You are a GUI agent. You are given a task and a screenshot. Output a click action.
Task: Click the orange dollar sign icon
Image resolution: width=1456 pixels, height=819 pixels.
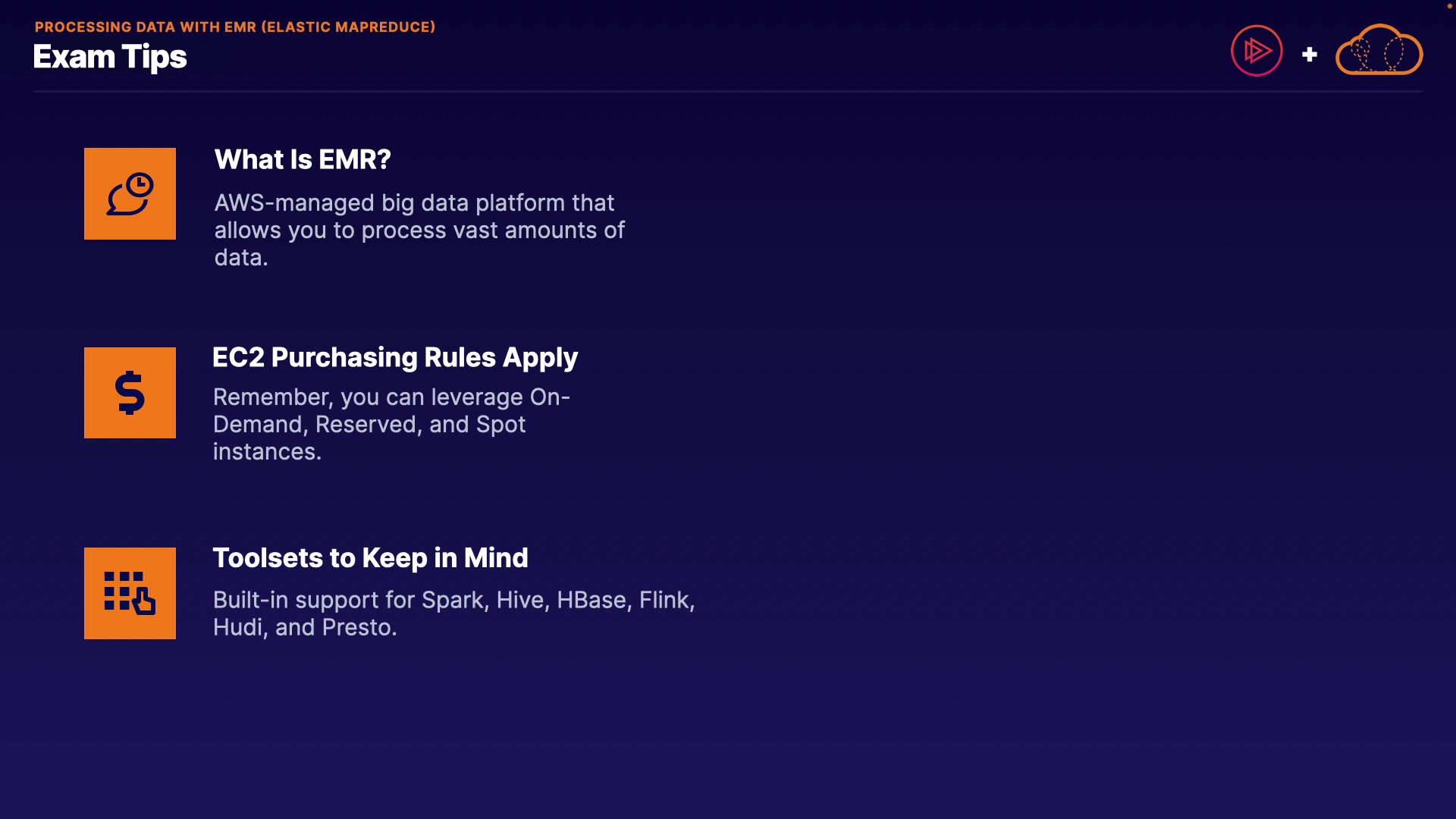[x=130, y=393]
